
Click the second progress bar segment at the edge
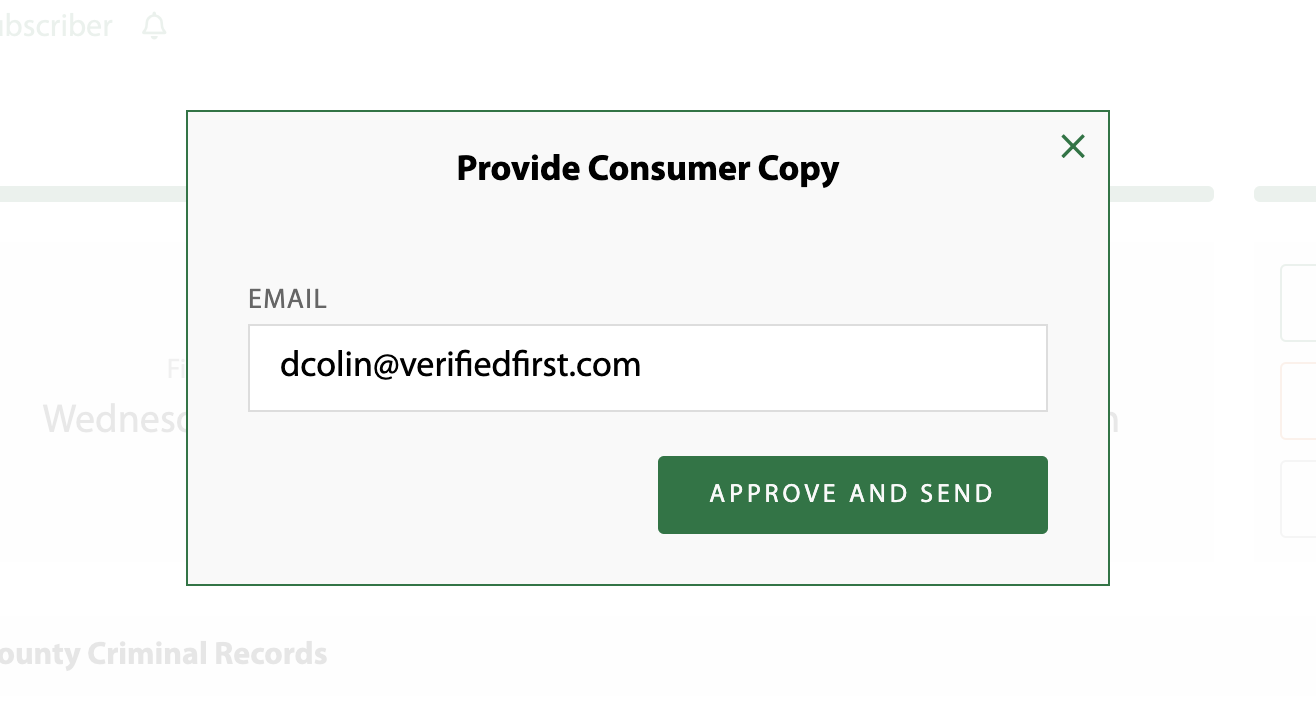[1285, 194]
